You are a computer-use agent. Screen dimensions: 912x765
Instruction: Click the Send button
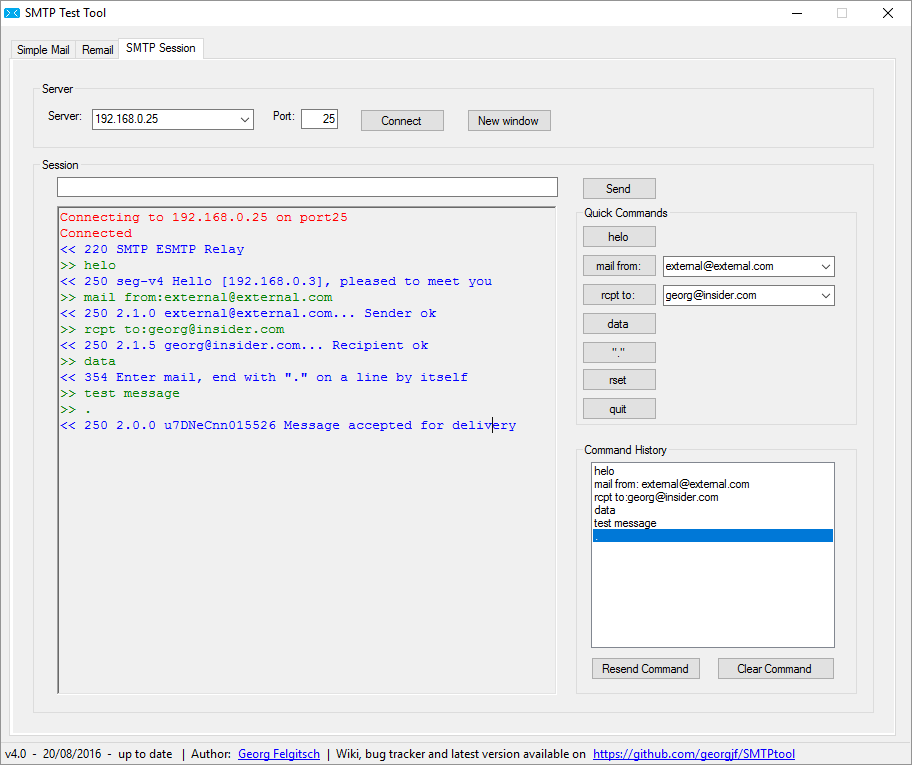619,188
